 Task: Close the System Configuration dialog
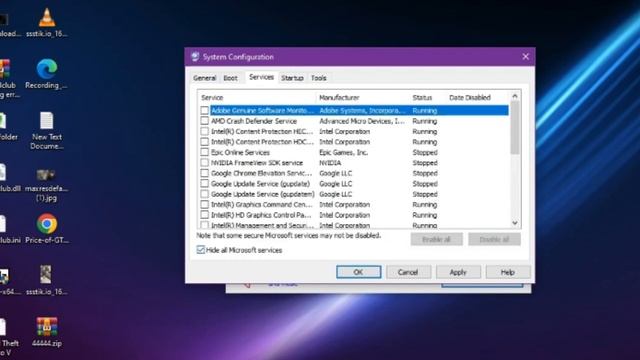click(525, 57)
